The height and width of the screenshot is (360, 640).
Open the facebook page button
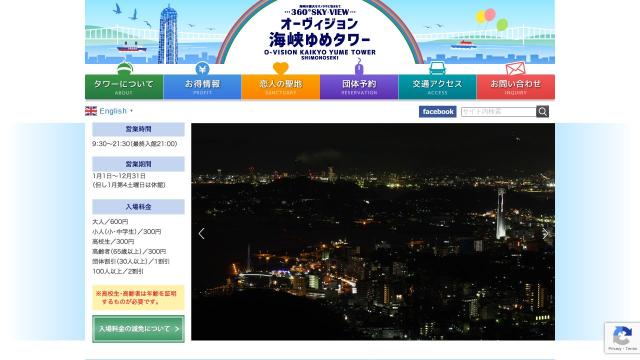[x=438, y=111]
